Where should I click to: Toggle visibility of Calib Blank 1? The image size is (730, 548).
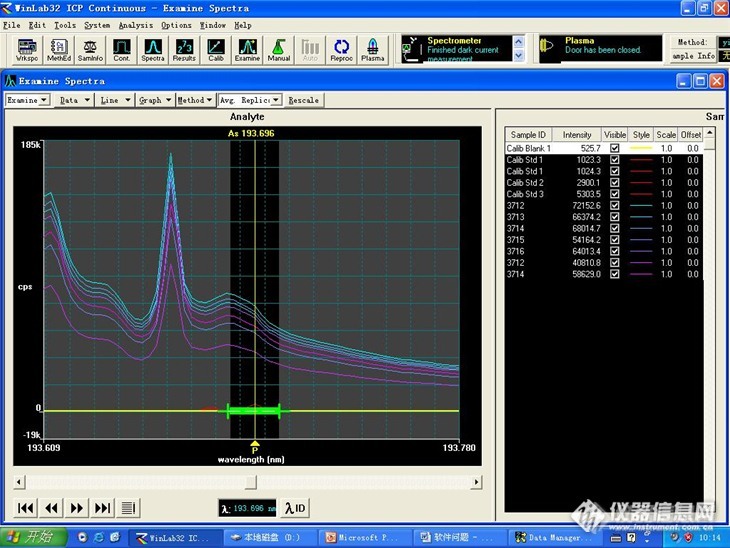click(x=615, y=148)
